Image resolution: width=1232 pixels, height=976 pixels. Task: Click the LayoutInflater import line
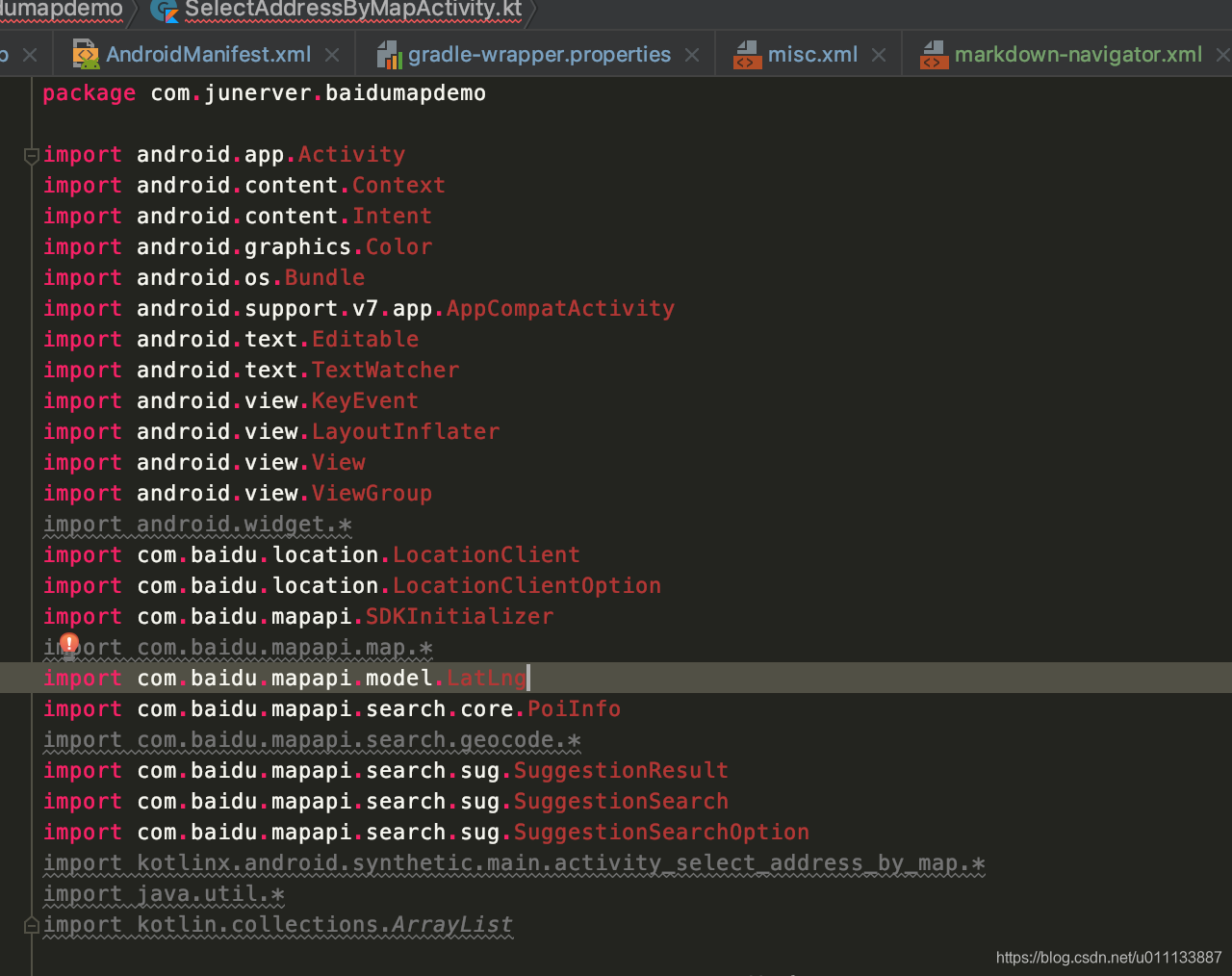pos(271,432)
